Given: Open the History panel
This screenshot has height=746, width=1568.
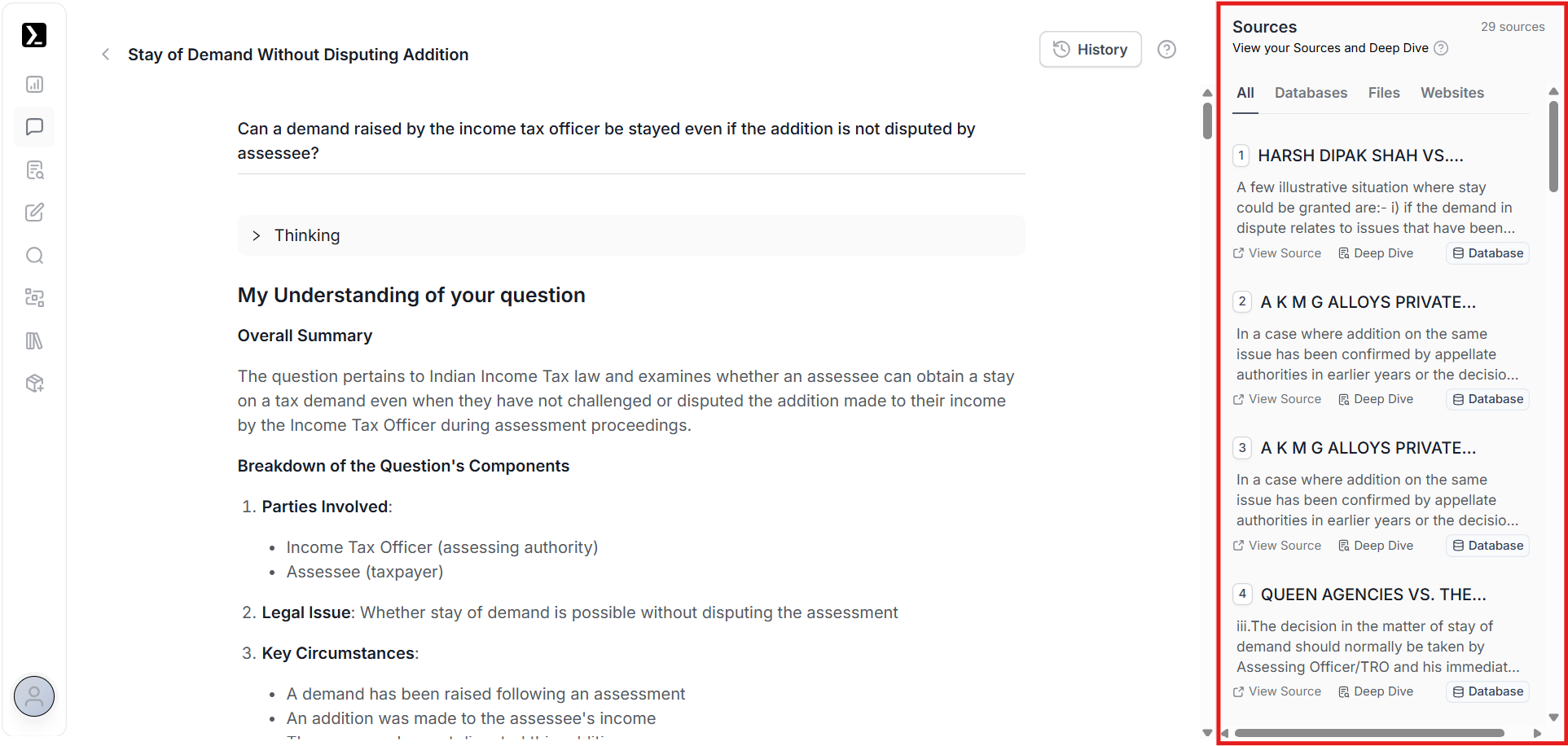Looking at the screenshot, I should pyautogui.click(x=1090, y=50).
